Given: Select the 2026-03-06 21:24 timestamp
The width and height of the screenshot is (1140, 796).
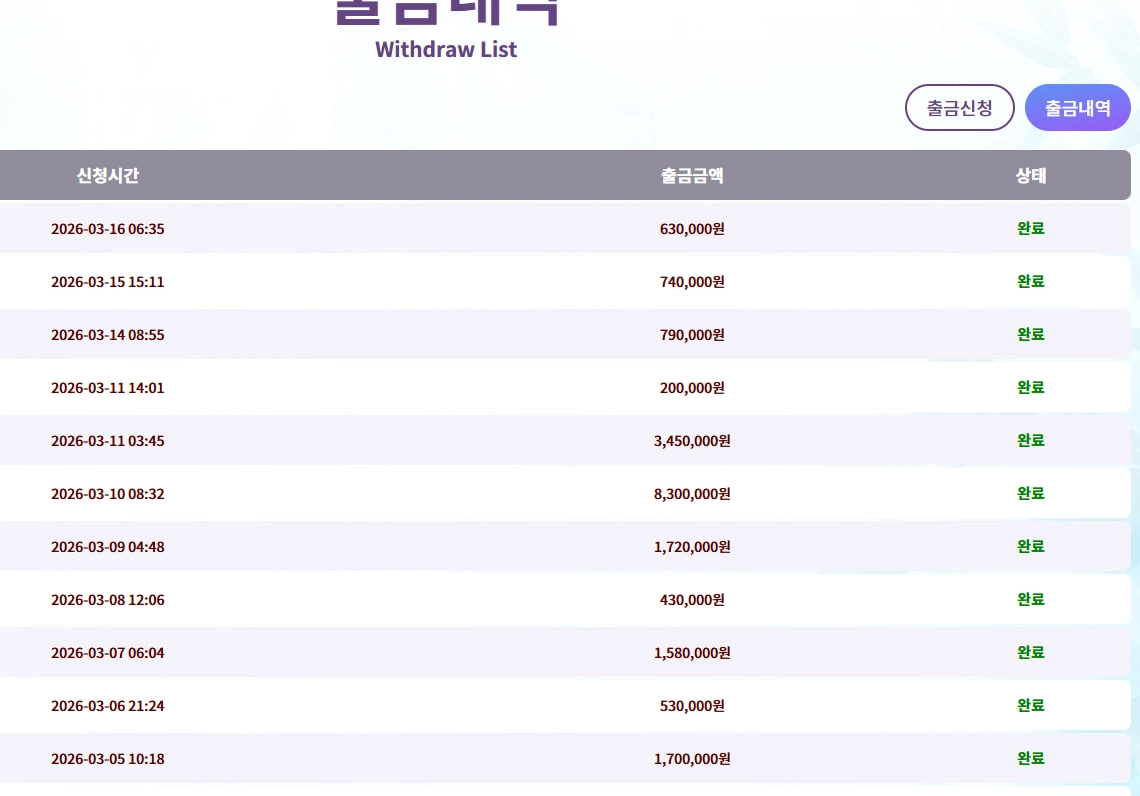Looking at the screenshot, I should (x=108, y=706).
